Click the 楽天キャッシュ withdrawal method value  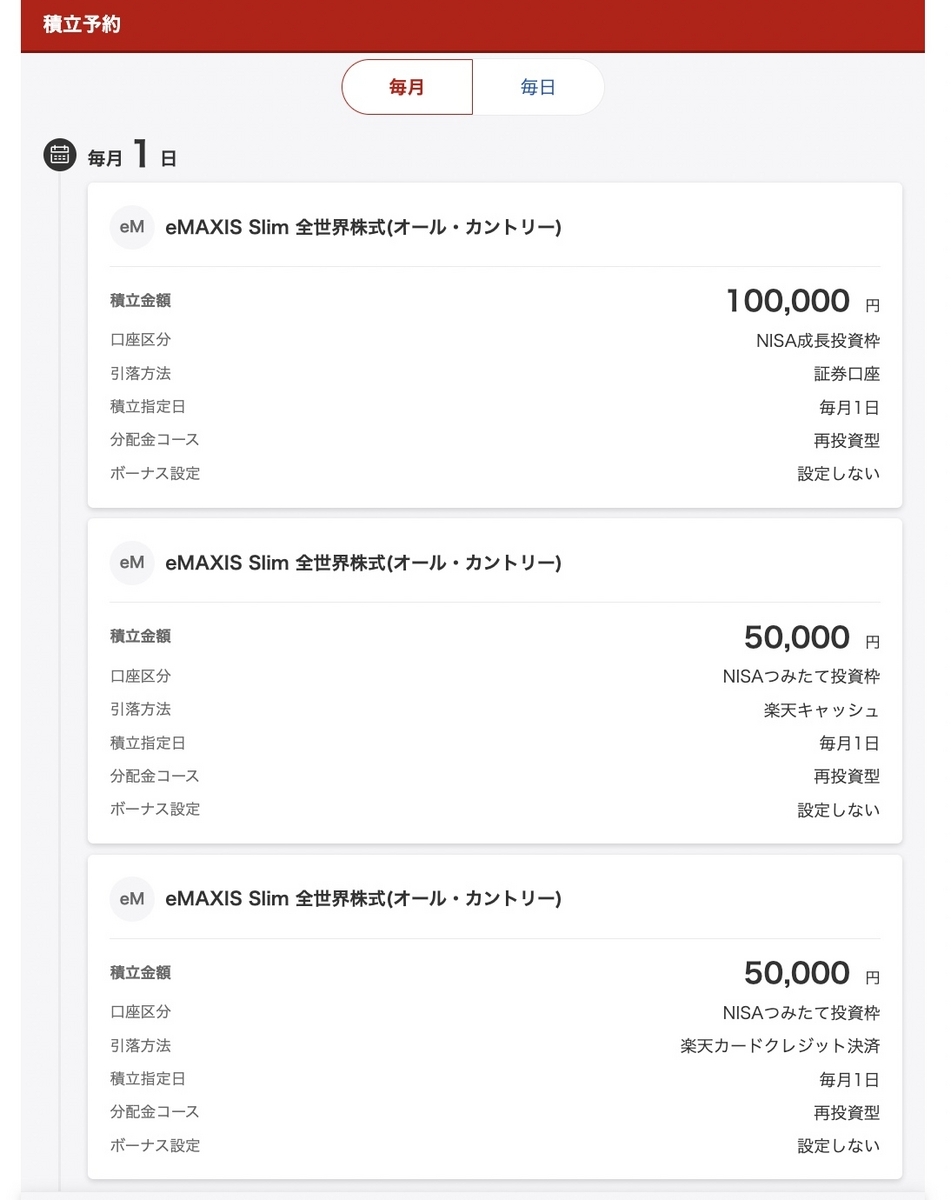[x=822, y=710]
